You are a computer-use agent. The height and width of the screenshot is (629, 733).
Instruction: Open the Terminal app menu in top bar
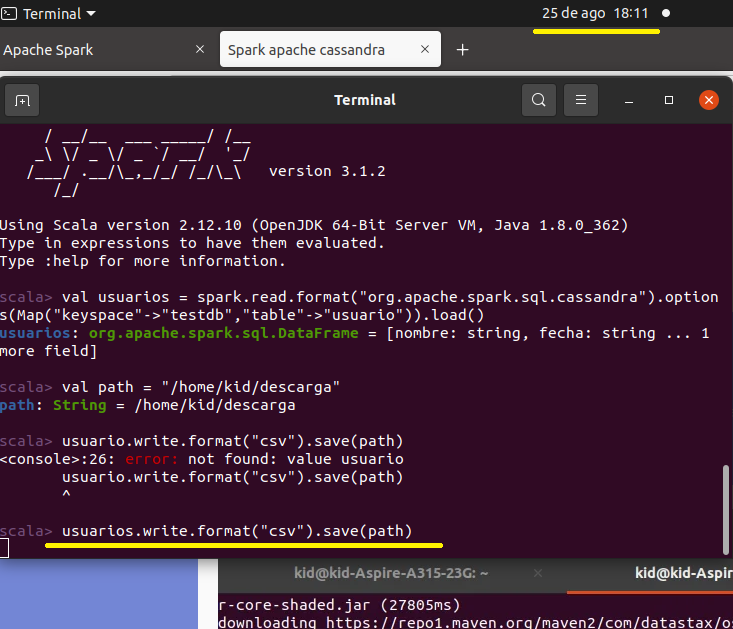(x=48, y=14)
